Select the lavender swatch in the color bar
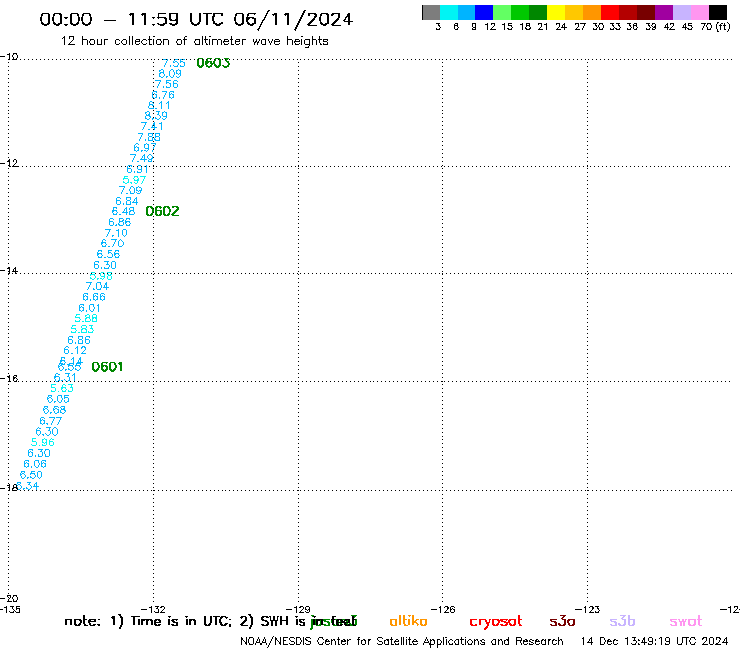Screen dimensions: 740x650 [682, 12]
